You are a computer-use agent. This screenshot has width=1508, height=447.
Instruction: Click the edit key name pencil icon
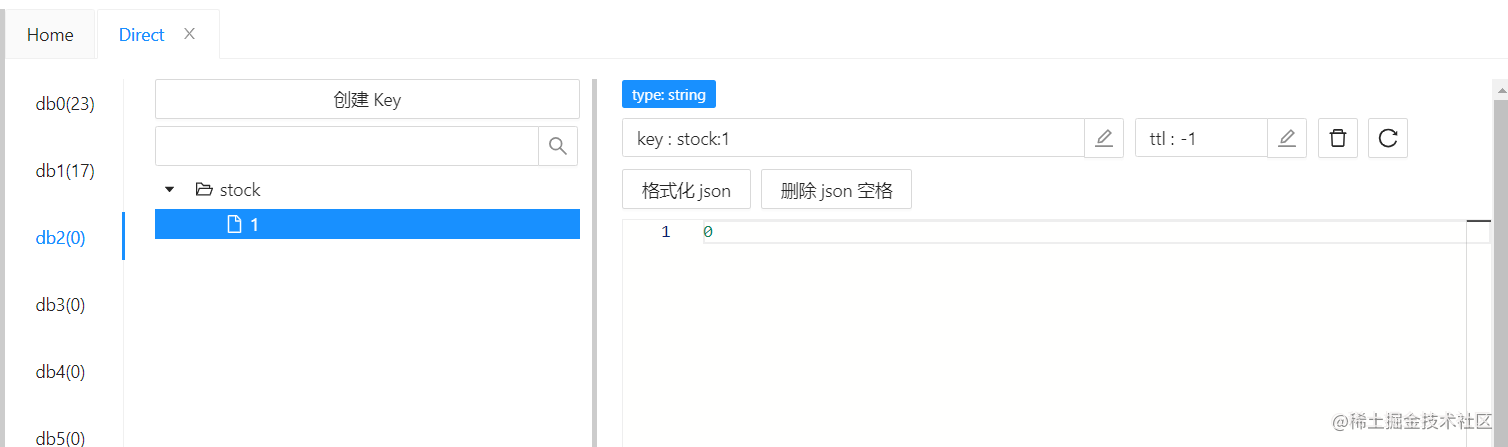pos(1104,138)
